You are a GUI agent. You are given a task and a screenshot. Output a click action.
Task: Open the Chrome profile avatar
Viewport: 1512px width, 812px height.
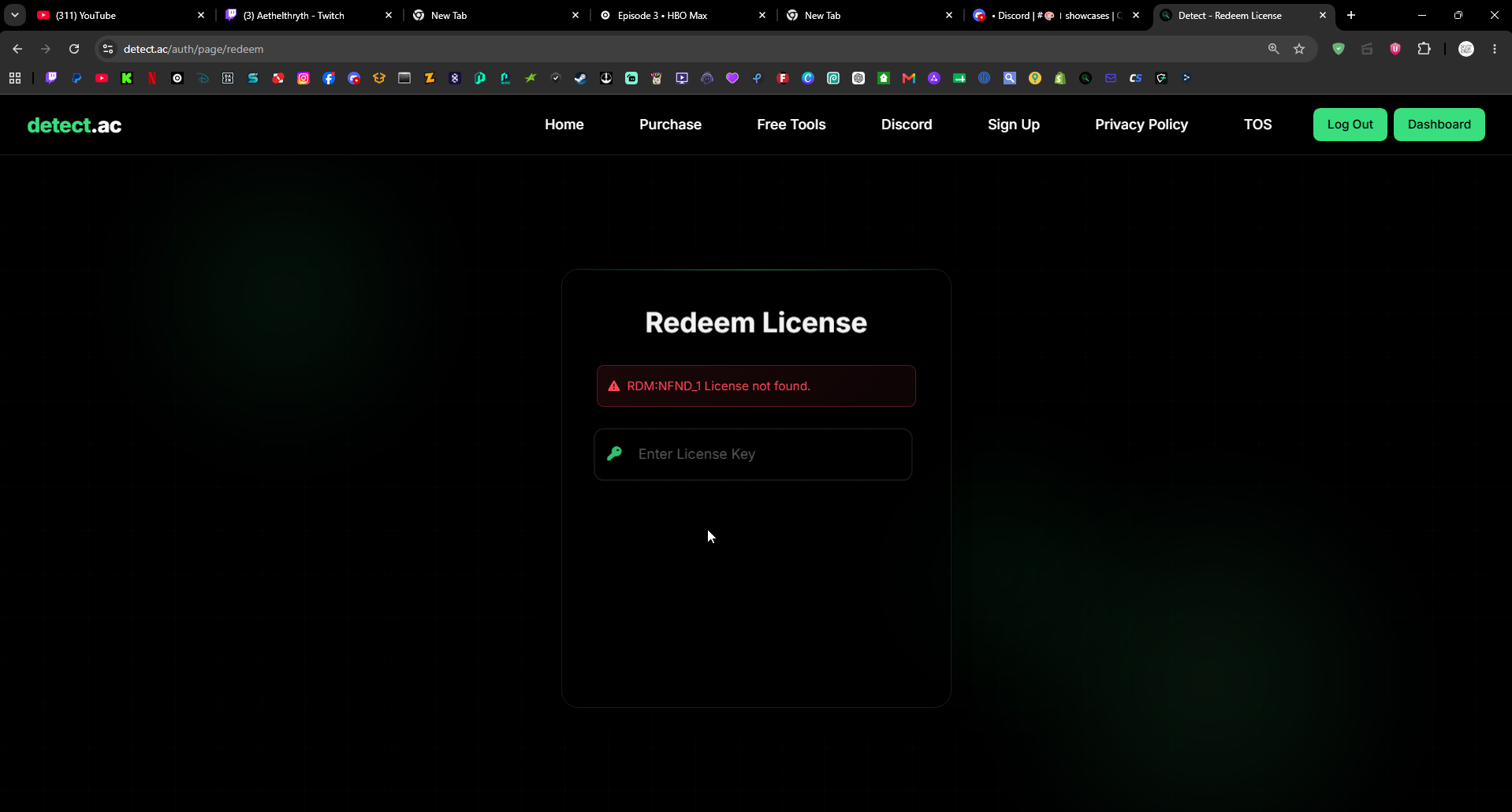(x=1466, y=49)
